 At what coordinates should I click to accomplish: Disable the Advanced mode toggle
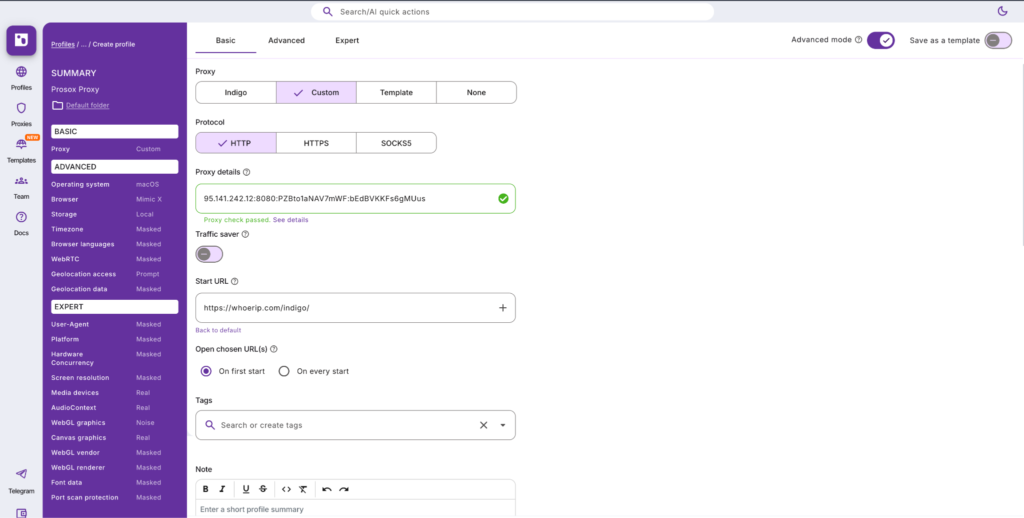[x=880, y=40]
